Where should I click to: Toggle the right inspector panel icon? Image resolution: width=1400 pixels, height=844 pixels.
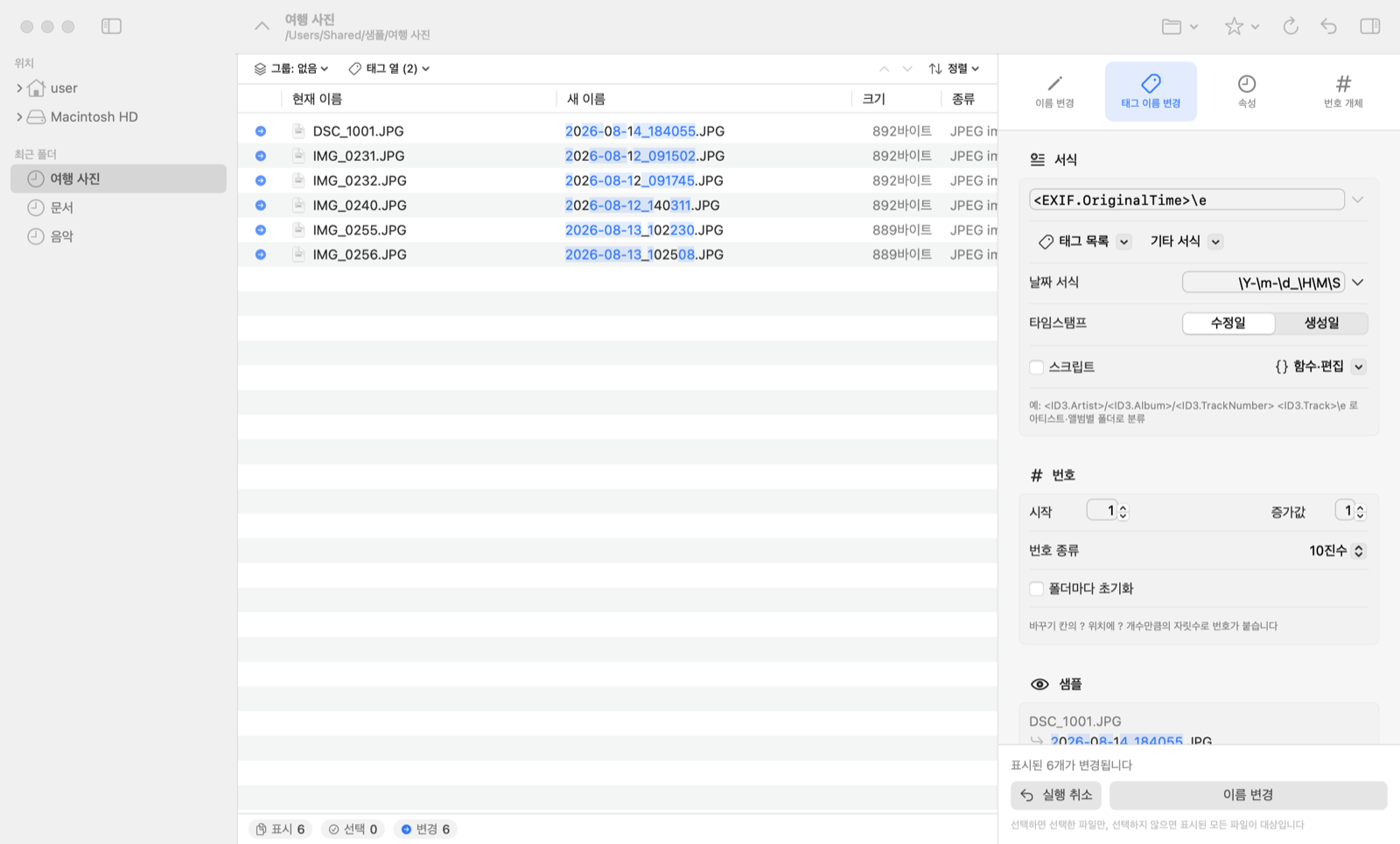coord(1370,26)
